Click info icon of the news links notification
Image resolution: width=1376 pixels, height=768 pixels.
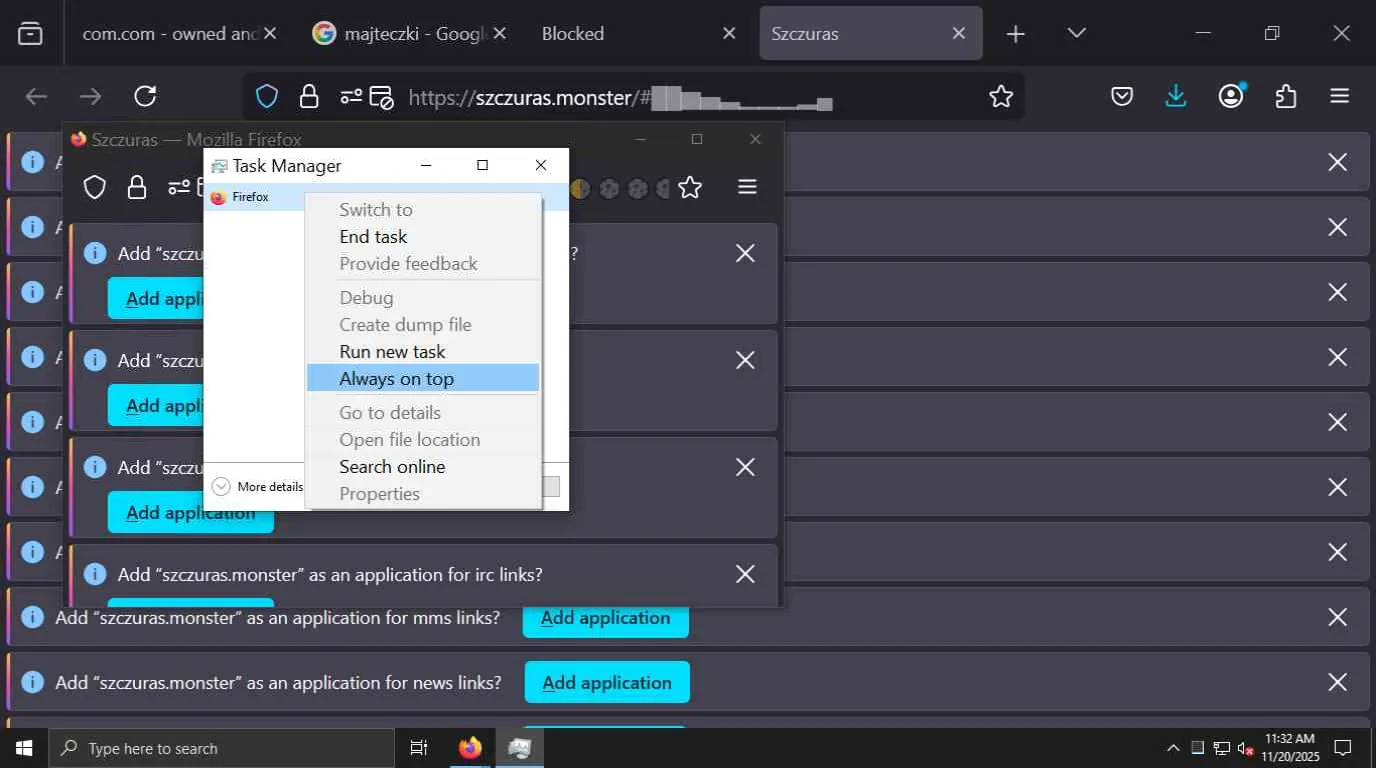[x=32, y=682]
